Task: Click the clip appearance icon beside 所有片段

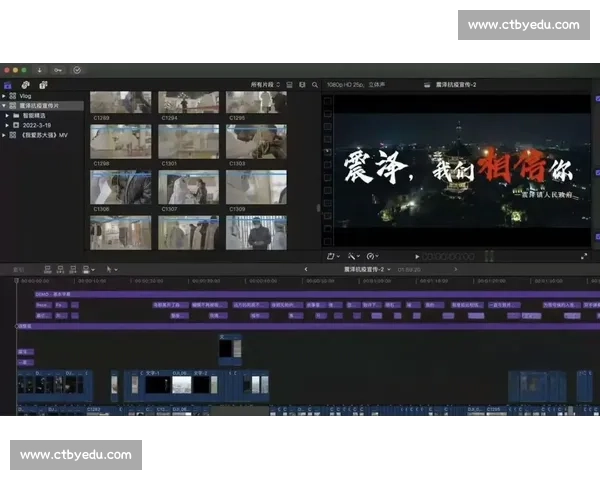Action: tap(290, 85)
